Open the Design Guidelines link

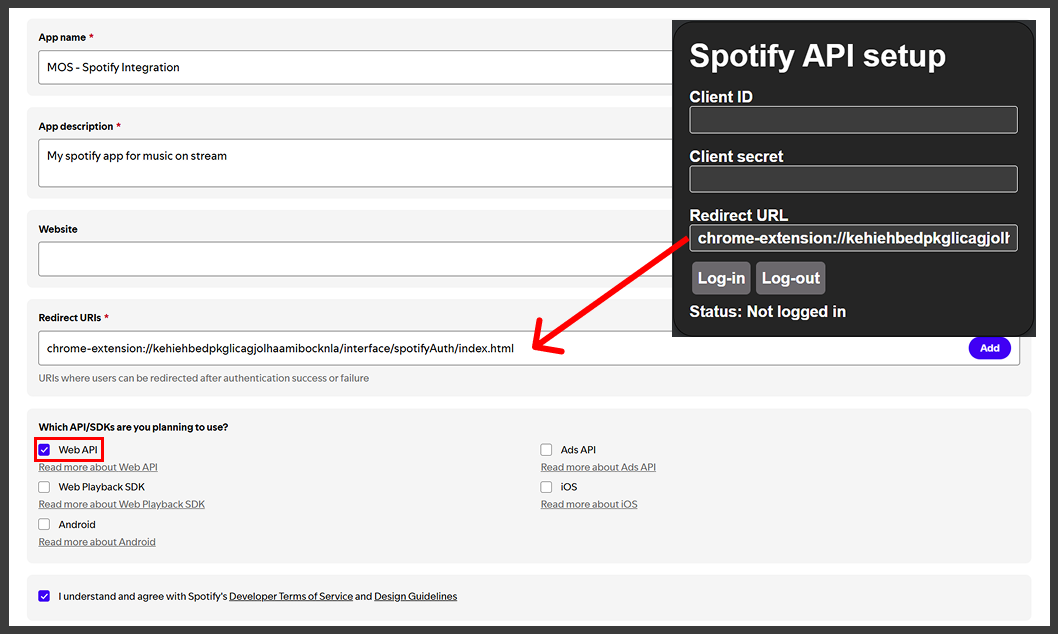(x=414, y=595)
